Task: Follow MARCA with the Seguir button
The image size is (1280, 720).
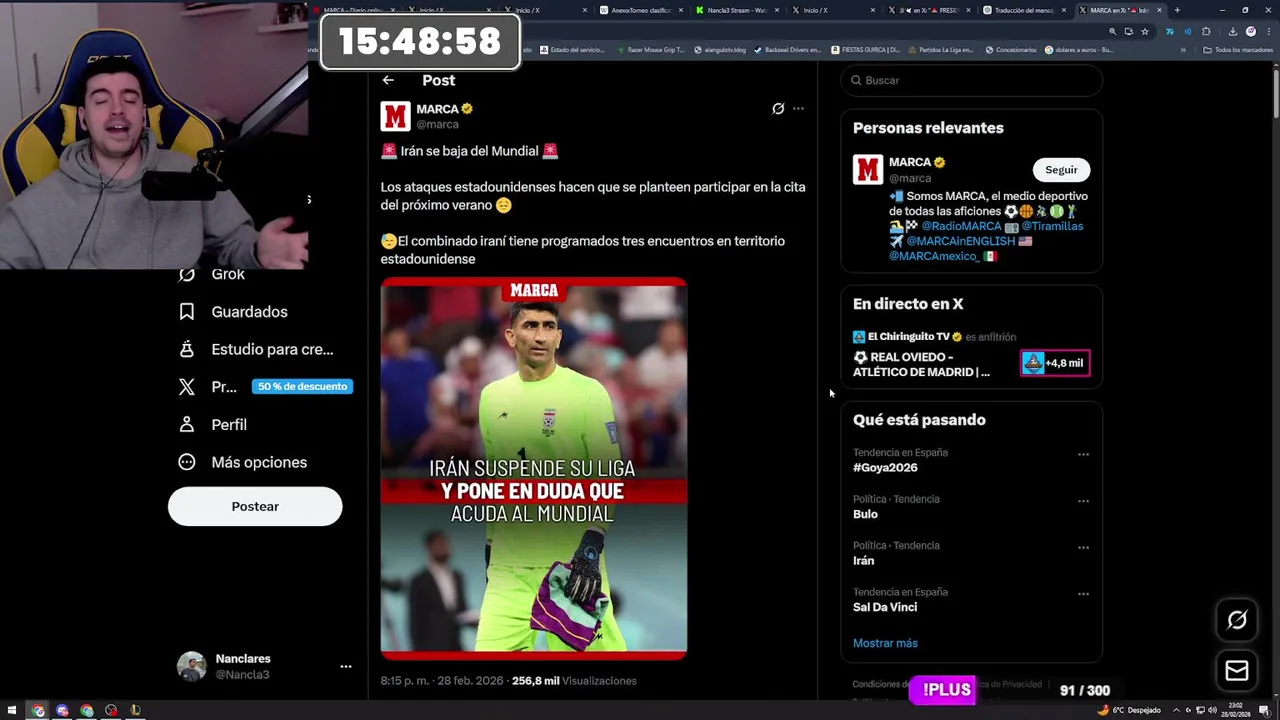Action: (x=1061, y=170)
